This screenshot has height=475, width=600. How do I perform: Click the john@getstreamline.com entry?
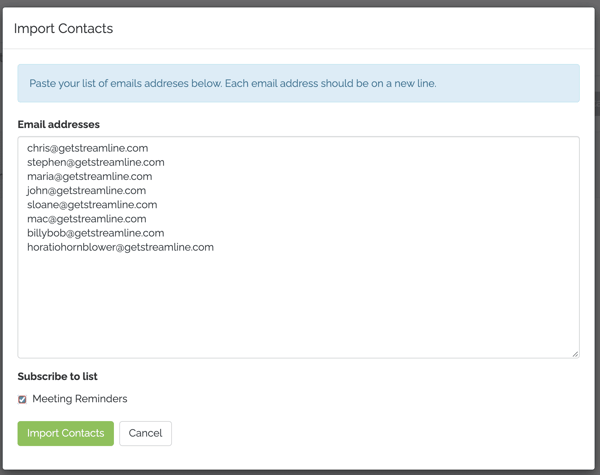(86, 191)
